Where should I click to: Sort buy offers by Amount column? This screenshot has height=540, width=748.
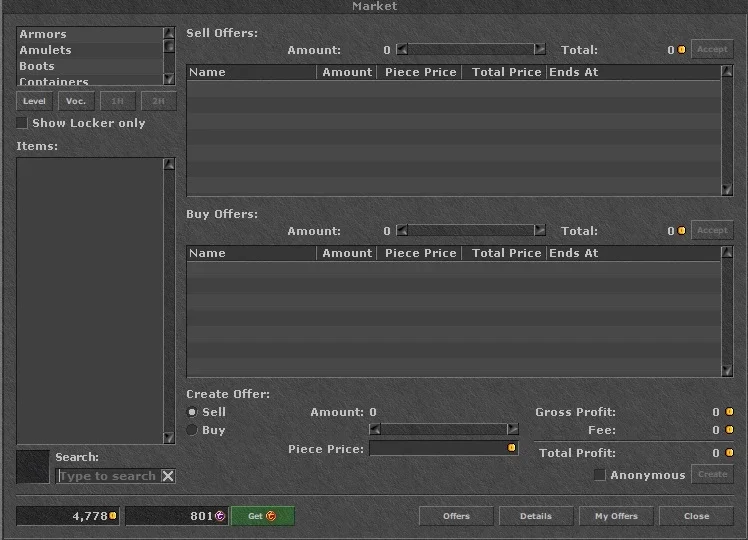[347, 253]
